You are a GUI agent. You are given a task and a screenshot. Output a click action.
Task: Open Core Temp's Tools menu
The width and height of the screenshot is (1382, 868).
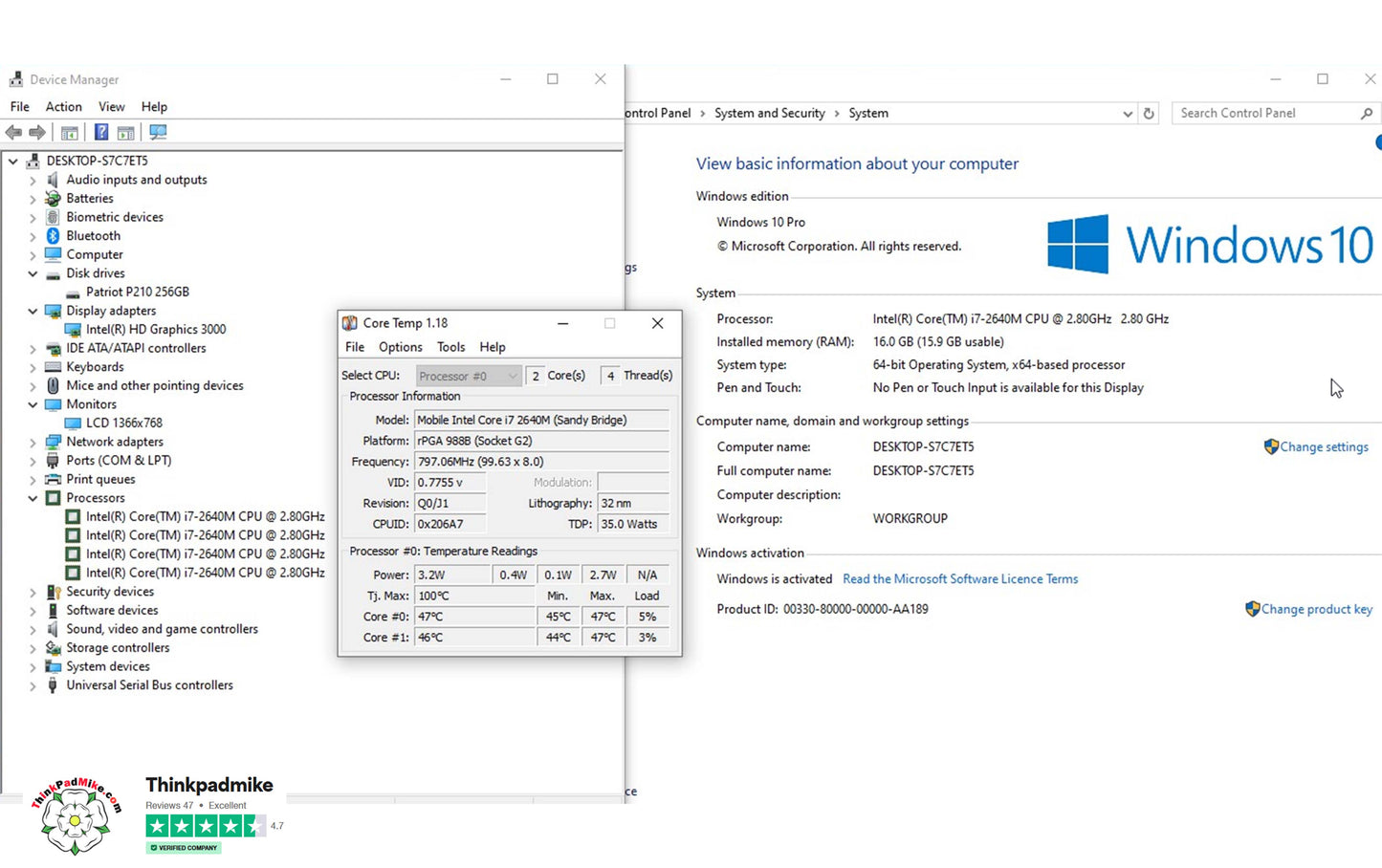[x=451, y=347]
